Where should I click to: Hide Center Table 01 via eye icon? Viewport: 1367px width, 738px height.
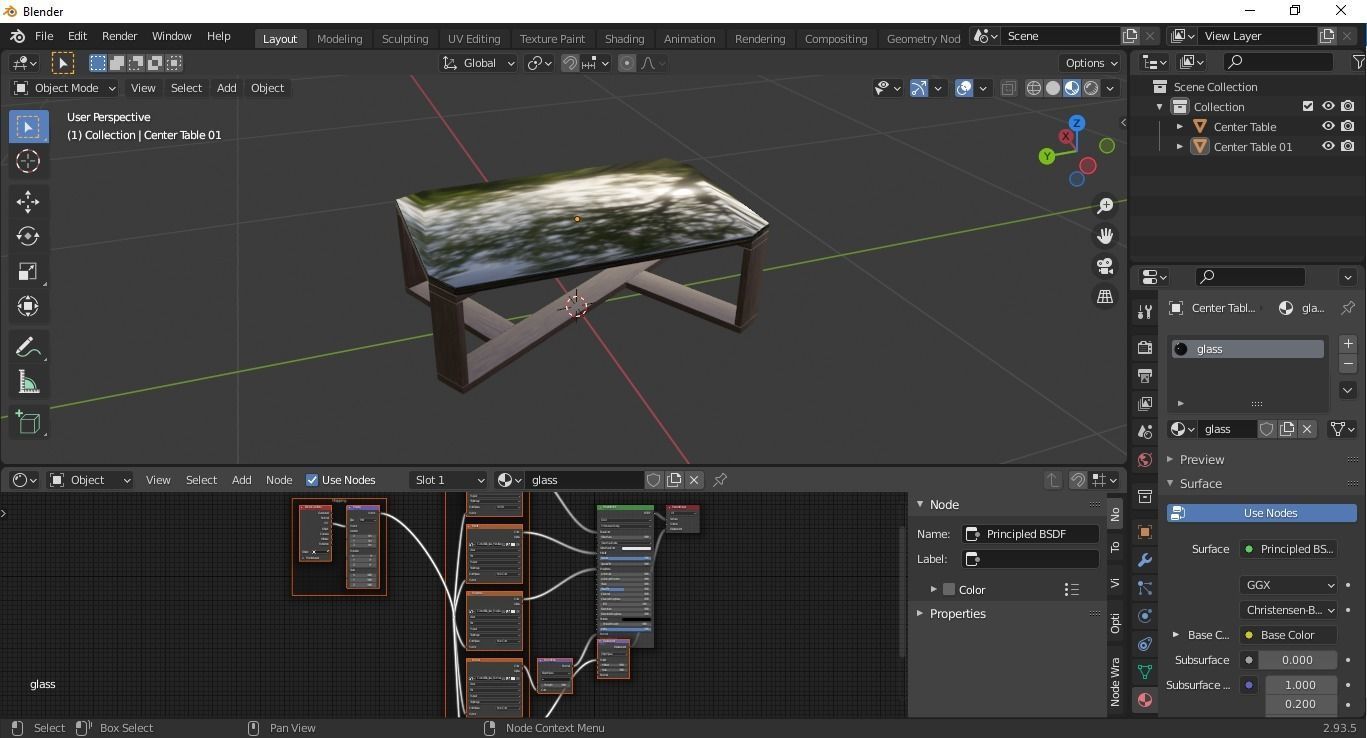(x=1328, y=147)
